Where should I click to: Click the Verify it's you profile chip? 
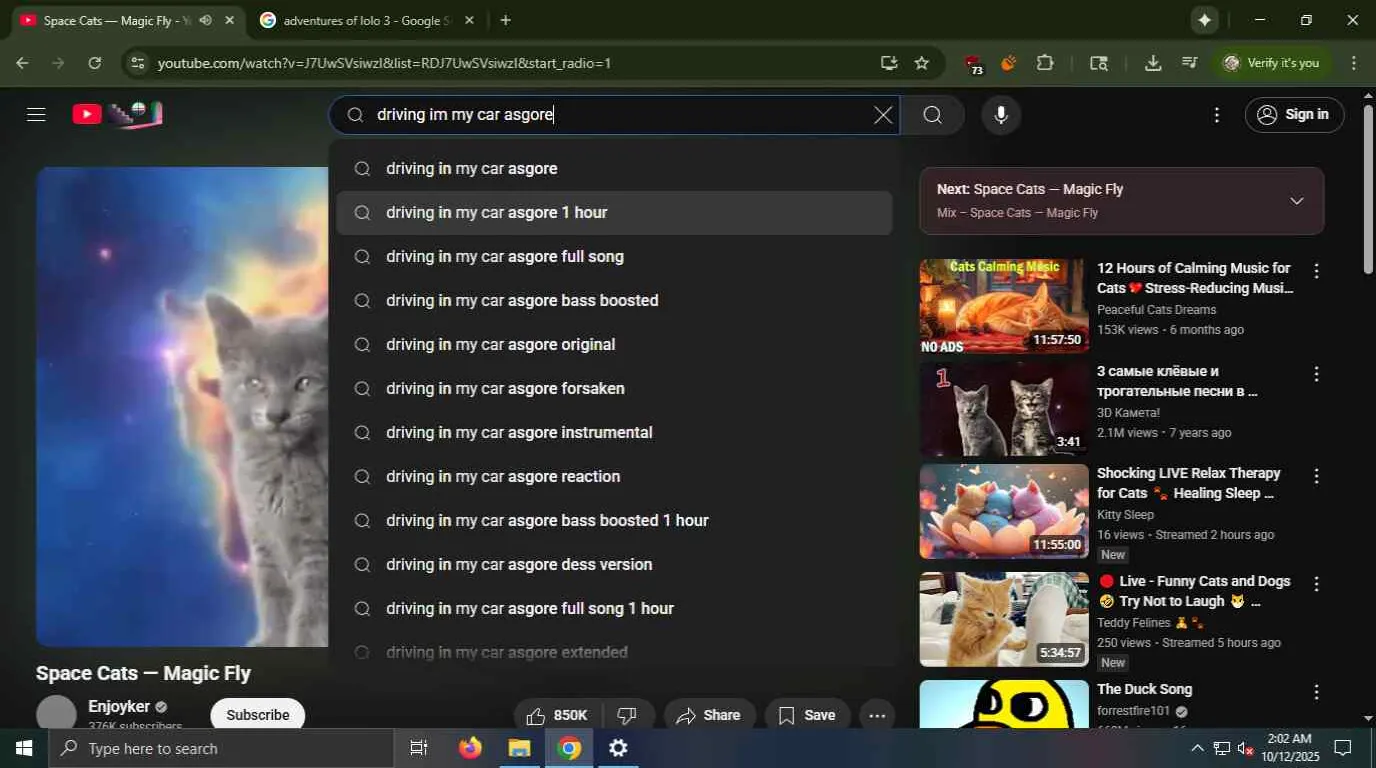pos(1273,63)
